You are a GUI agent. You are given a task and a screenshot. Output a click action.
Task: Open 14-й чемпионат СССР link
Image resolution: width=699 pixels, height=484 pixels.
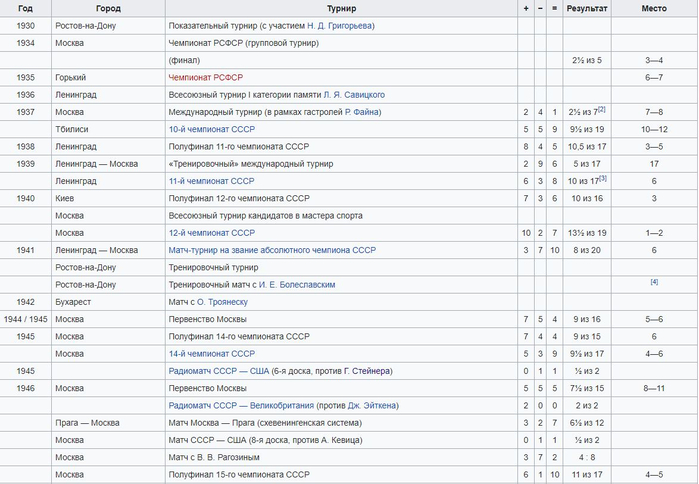point(212,354)
